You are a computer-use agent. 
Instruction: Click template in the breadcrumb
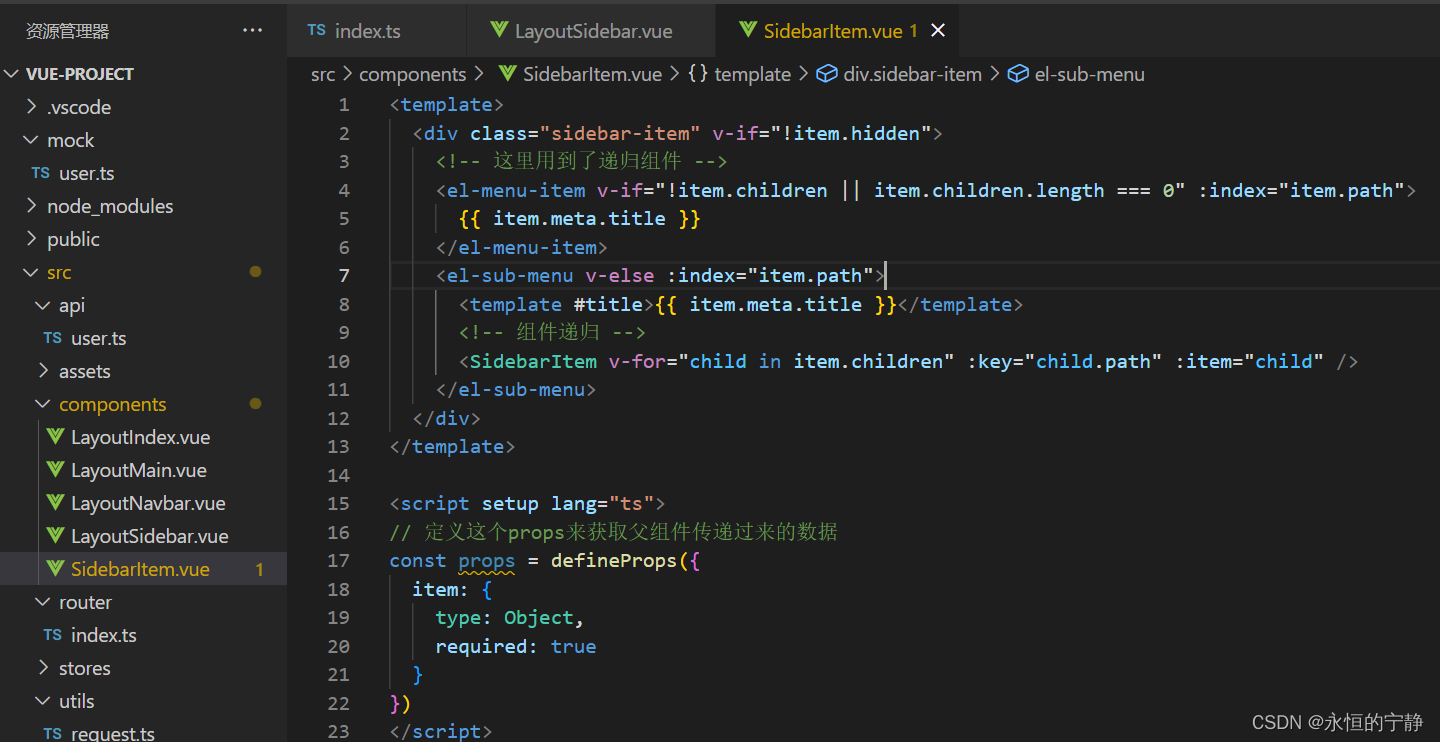(x=753, y=74)
